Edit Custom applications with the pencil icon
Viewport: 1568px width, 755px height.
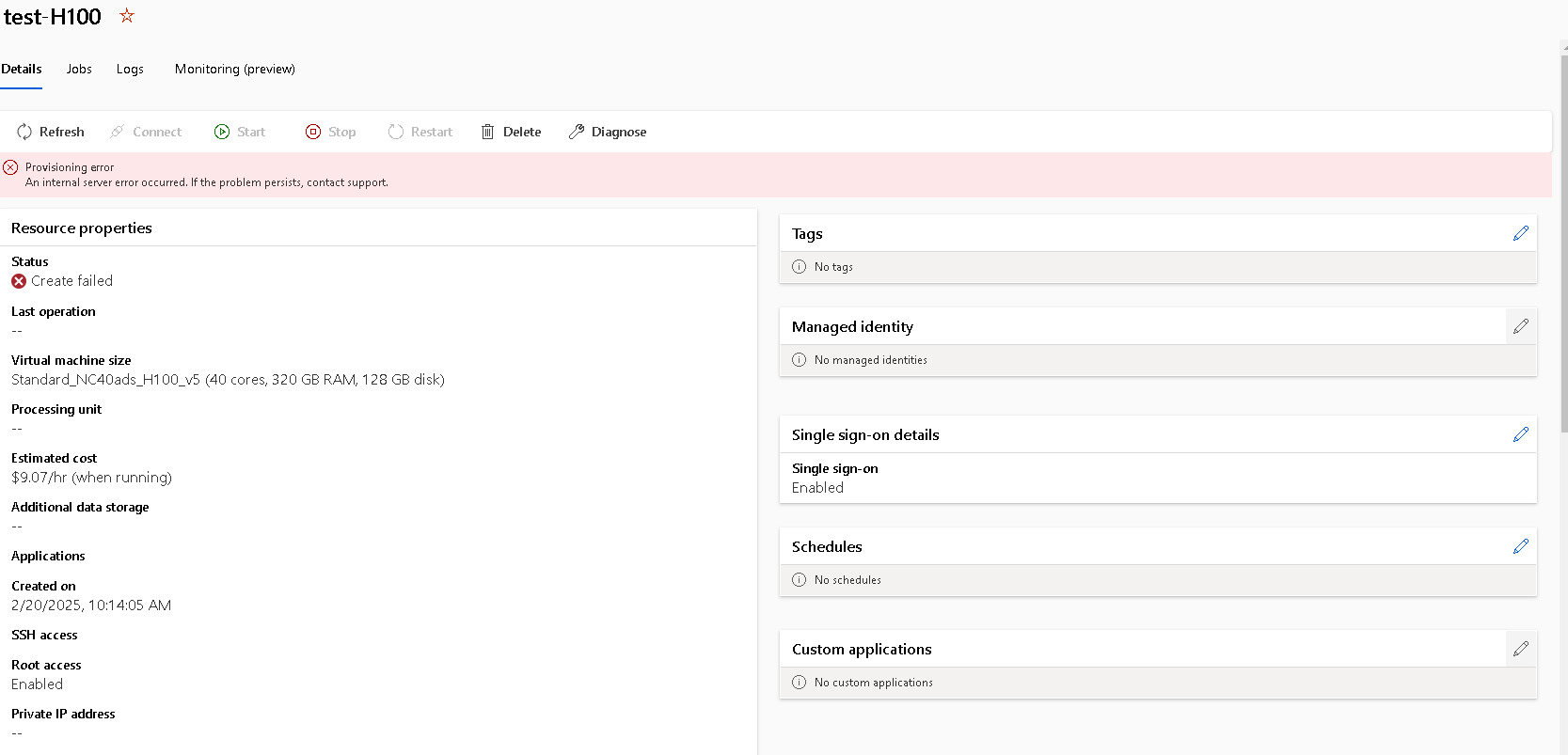[x=1521, y=649]
